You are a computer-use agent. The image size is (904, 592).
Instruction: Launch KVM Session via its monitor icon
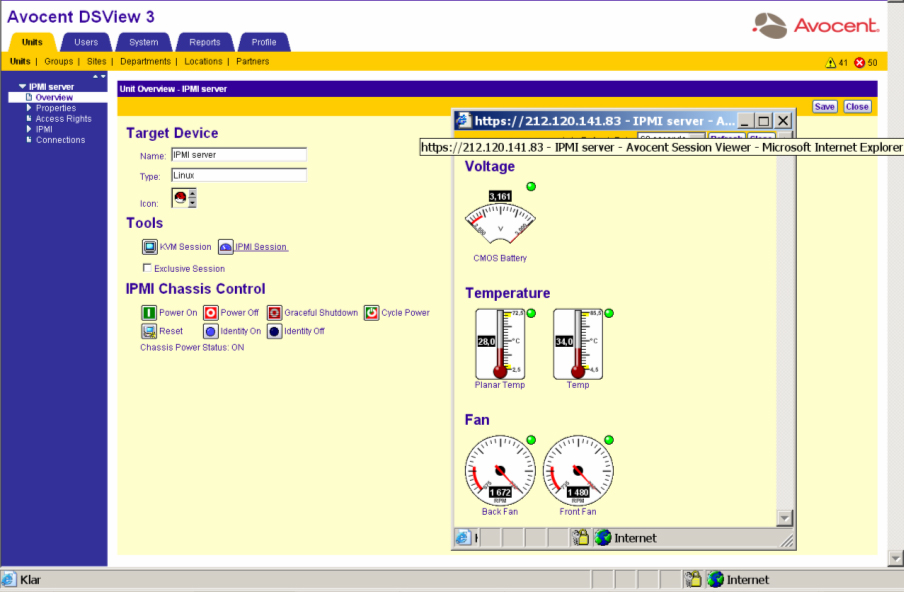coord(149,247)
